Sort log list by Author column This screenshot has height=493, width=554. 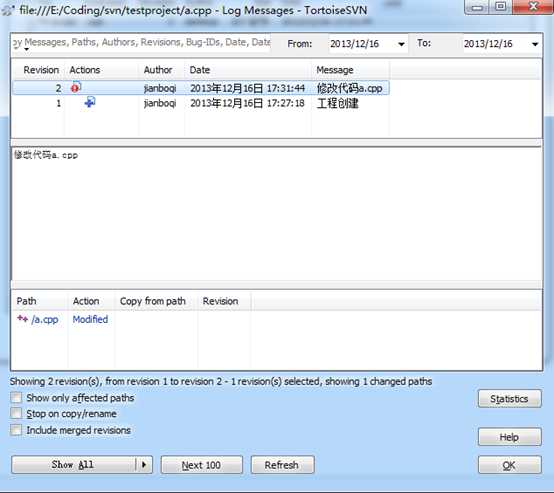[x=161, y=70]
